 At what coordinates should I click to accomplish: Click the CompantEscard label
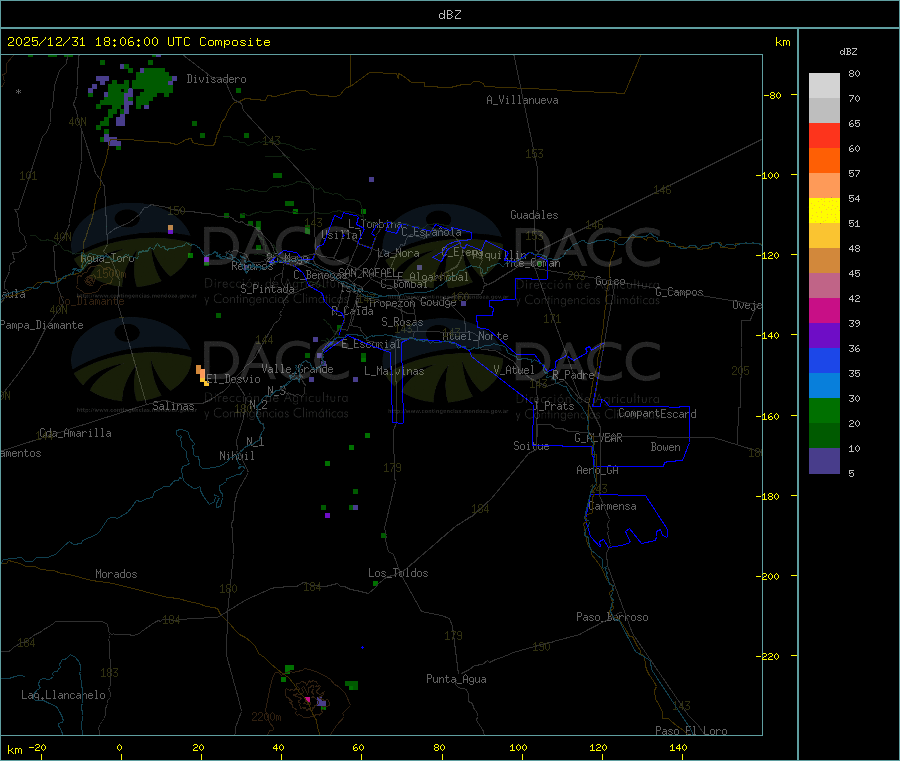(x=657, y=413)
